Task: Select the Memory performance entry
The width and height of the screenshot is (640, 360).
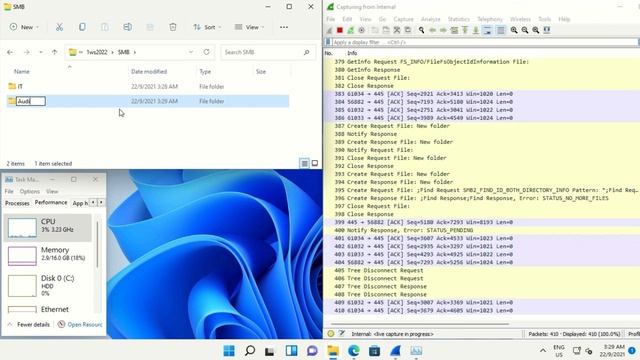Action: (x=48, y=256)
